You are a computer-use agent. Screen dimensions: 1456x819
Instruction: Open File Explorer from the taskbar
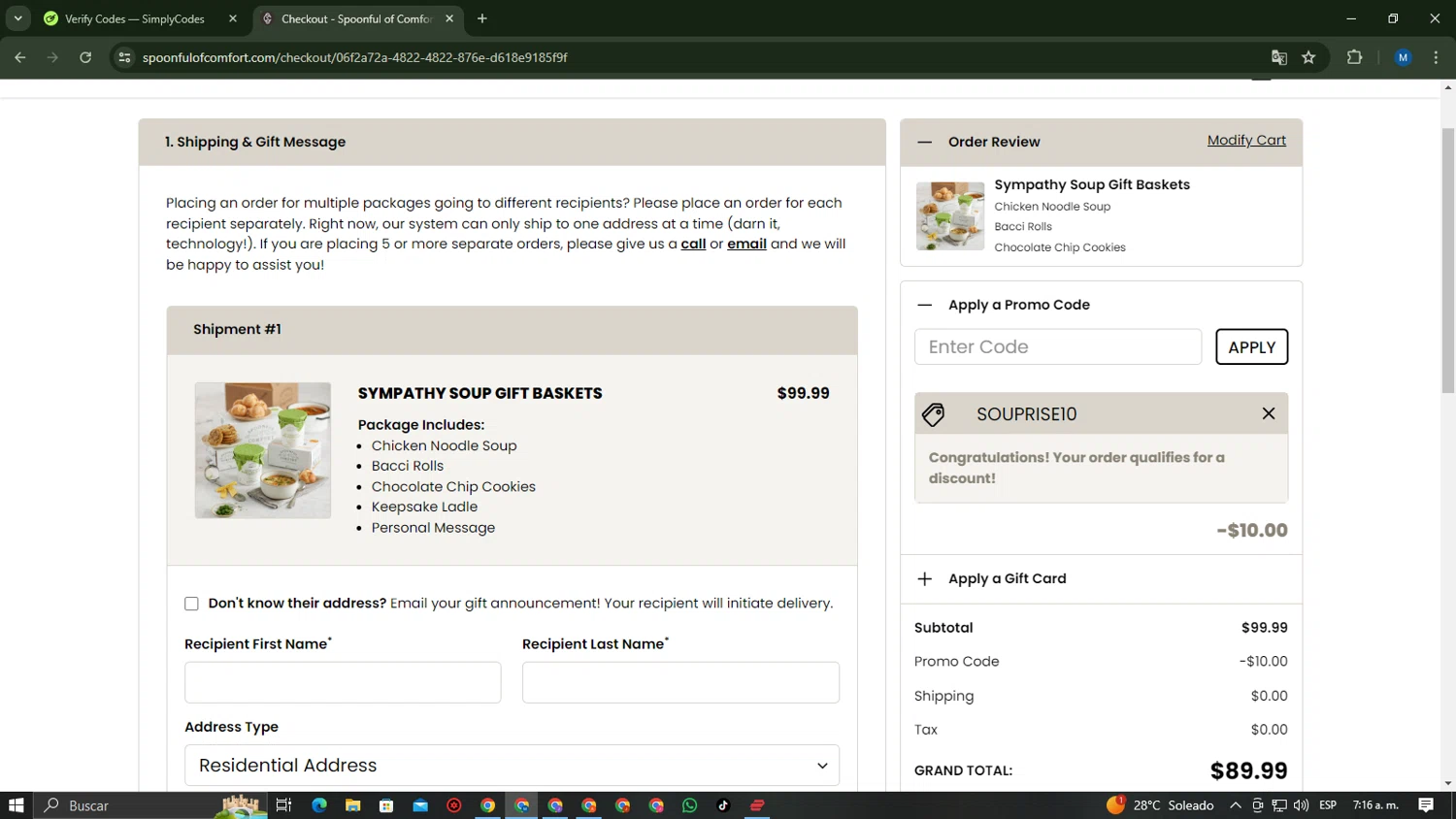point(352,805)
